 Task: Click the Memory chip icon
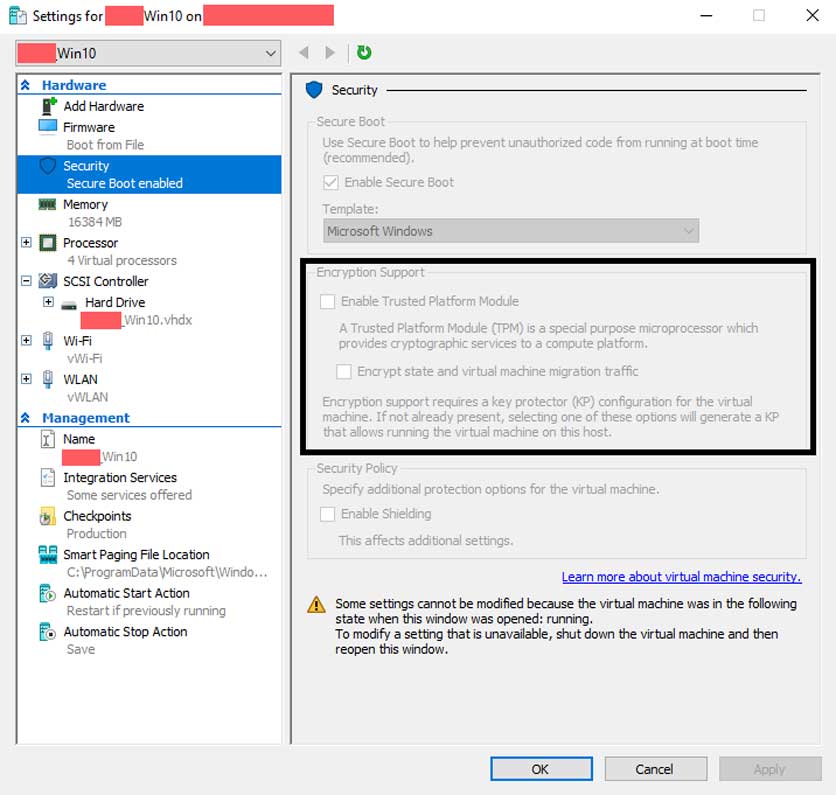click(x=48, y=204)
